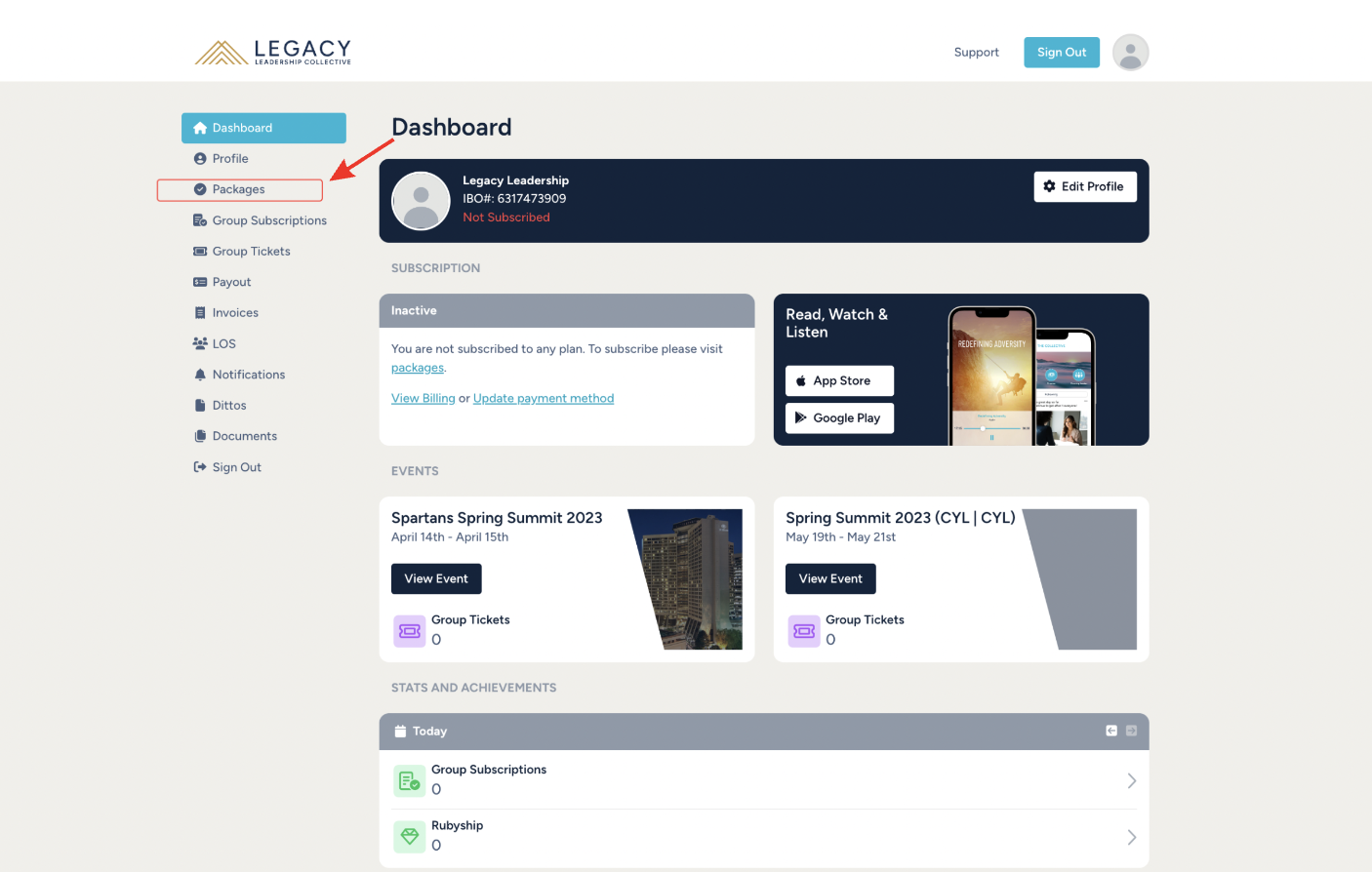Go to next day in Today panel
Viewport: 1372px width, 872px height.
[x=1131, y=731]
